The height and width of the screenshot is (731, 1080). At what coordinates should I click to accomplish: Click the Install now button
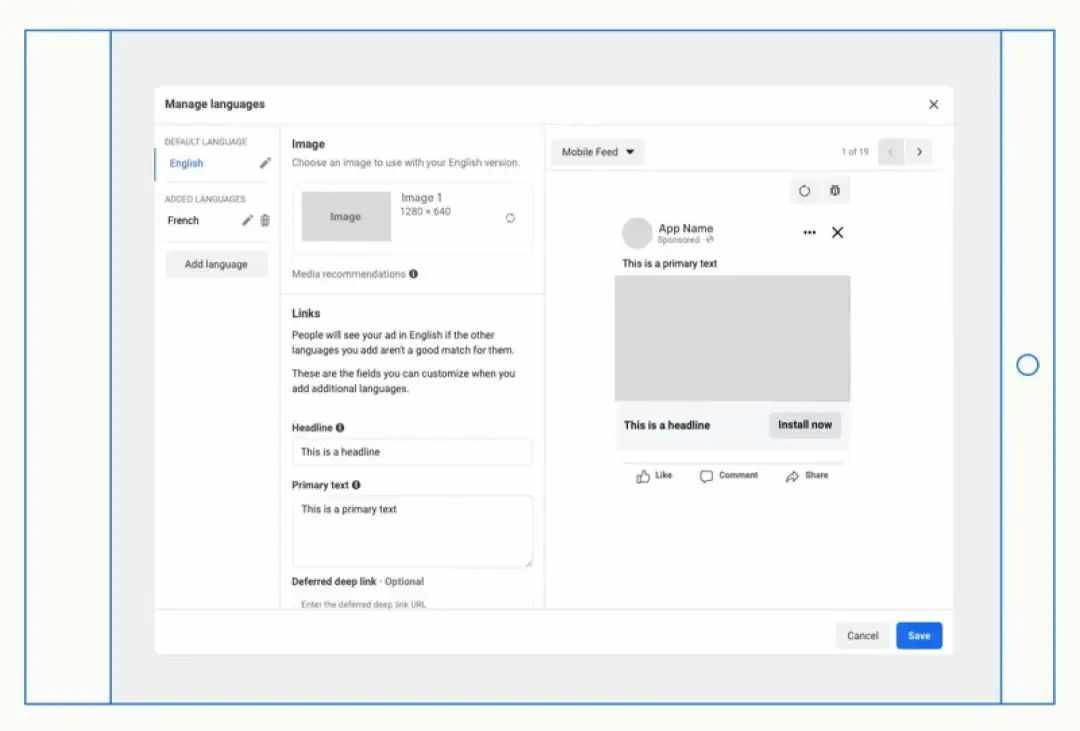[x=804, y=425]
